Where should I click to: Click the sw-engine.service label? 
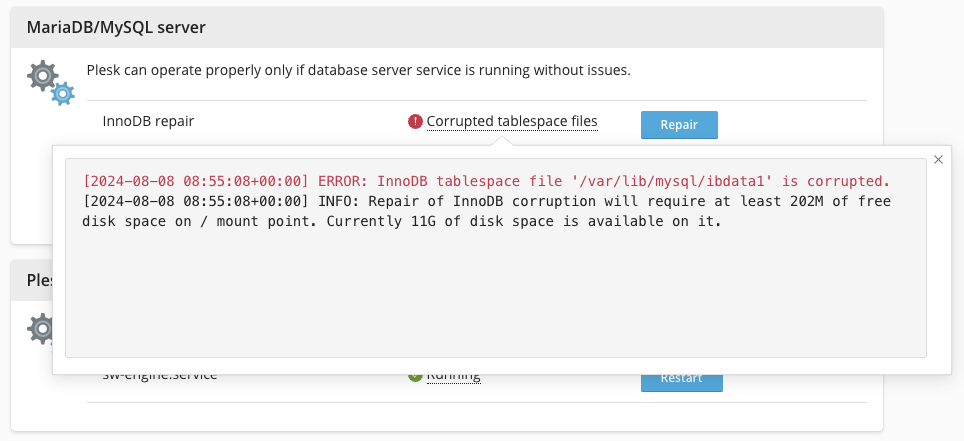pos(160,377)
